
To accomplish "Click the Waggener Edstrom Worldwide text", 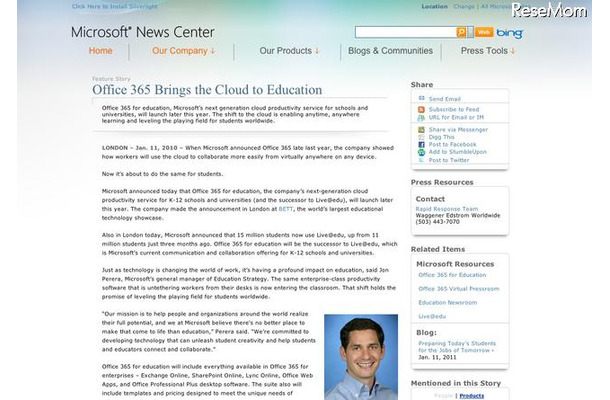I will coord(458,215).
